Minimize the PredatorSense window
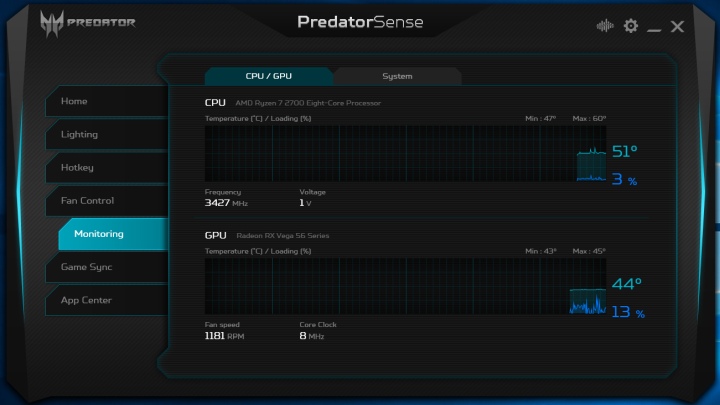The width and height of the screenshot is (720, 405). (654, 30)
